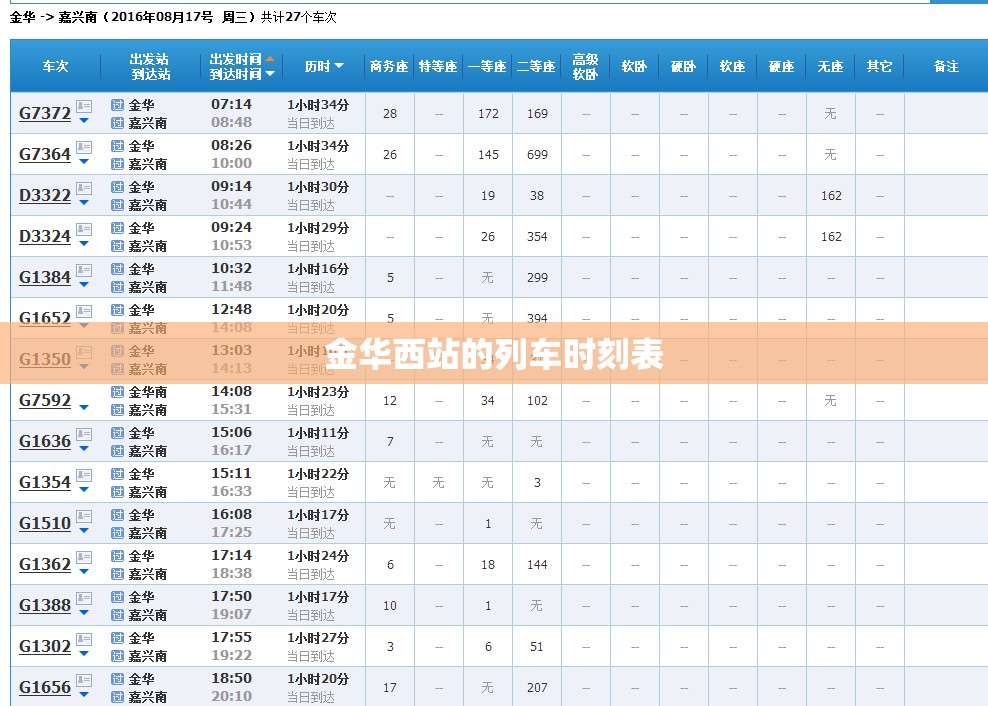Open train G1636 details link
Image resolution: width=988 pixels, height=706 pixels.
[45, 441]
